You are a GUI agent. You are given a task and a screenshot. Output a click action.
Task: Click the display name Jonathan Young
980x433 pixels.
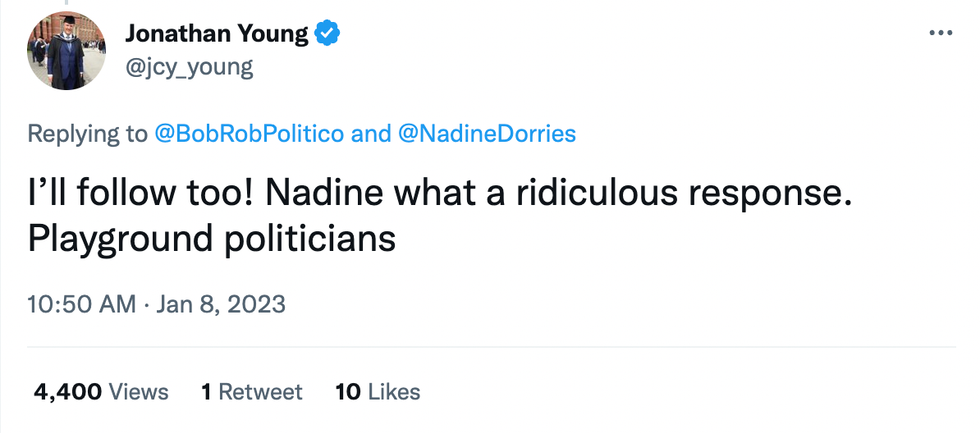tap(216, 34)
